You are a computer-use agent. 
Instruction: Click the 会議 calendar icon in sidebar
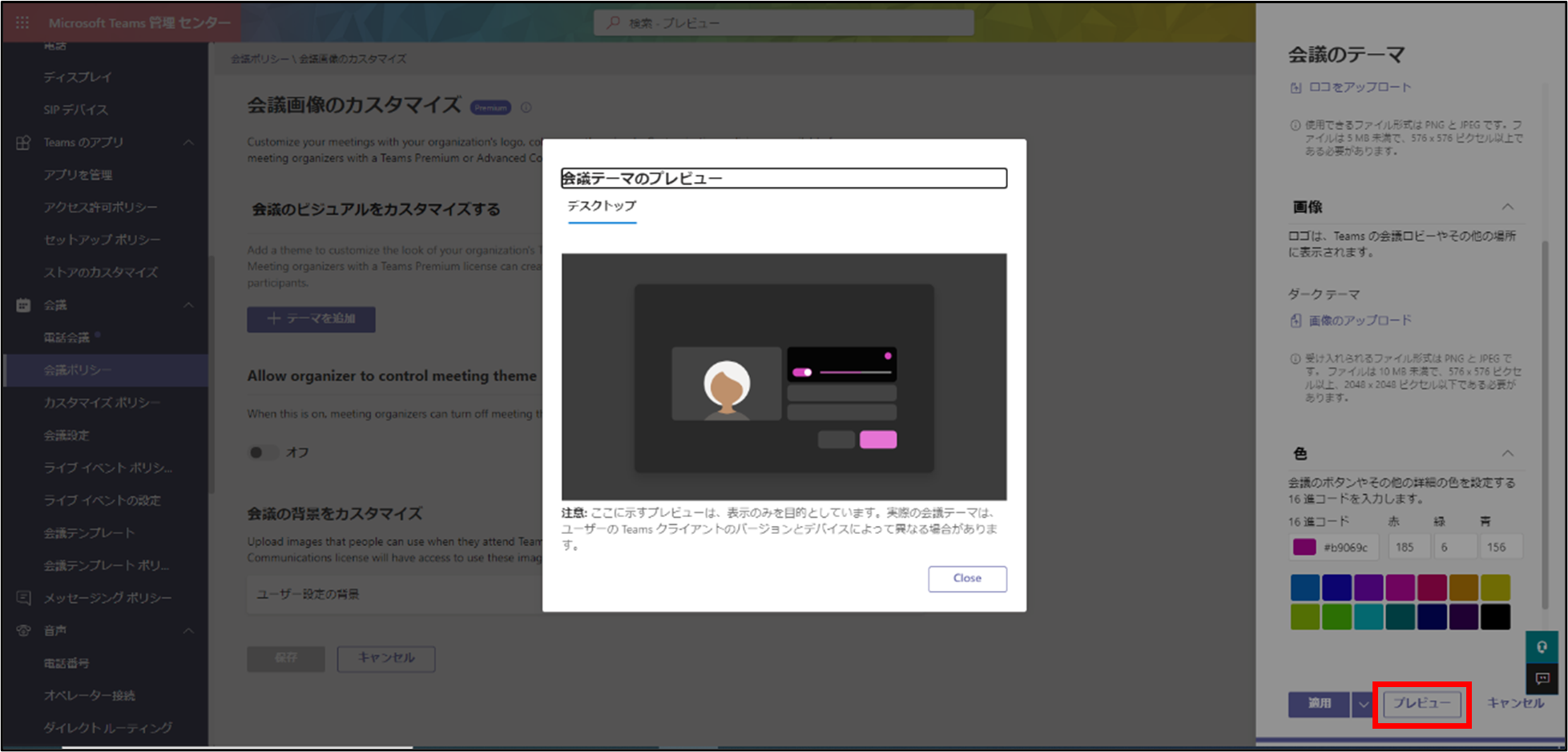tap(23, 305)
